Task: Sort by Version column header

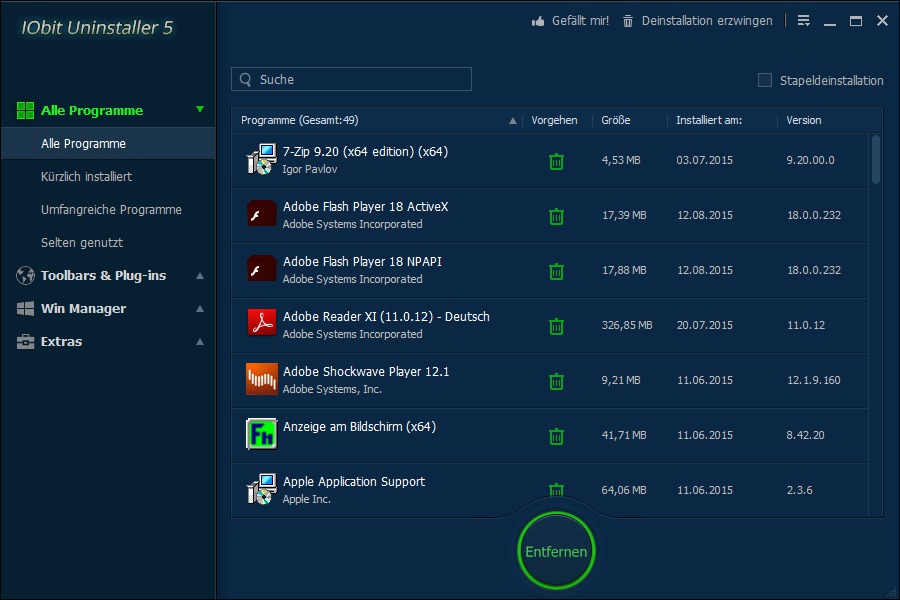Action: click(x=804, y=120)
